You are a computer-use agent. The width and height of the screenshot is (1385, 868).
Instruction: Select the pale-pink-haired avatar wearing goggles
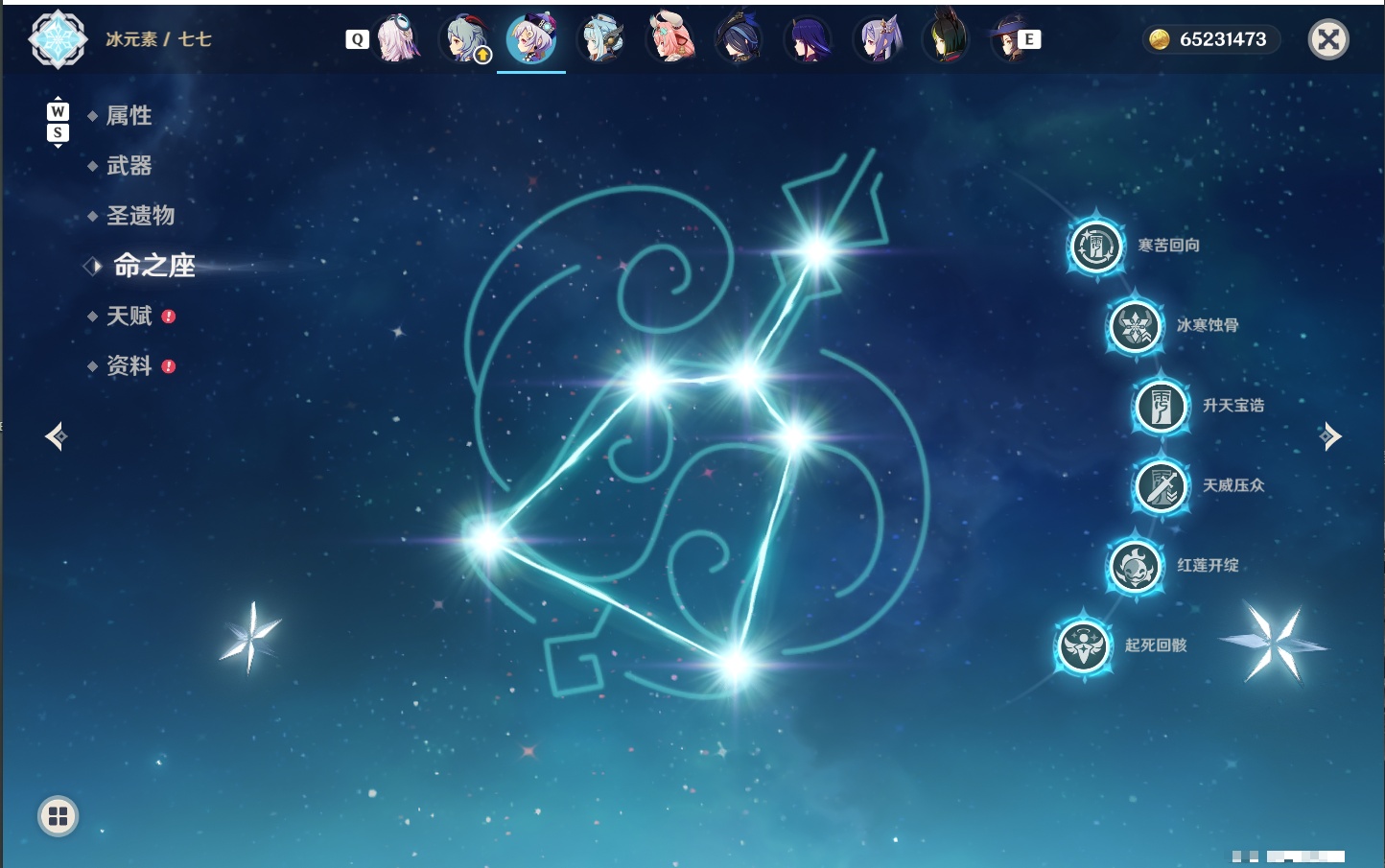[396, 39]
